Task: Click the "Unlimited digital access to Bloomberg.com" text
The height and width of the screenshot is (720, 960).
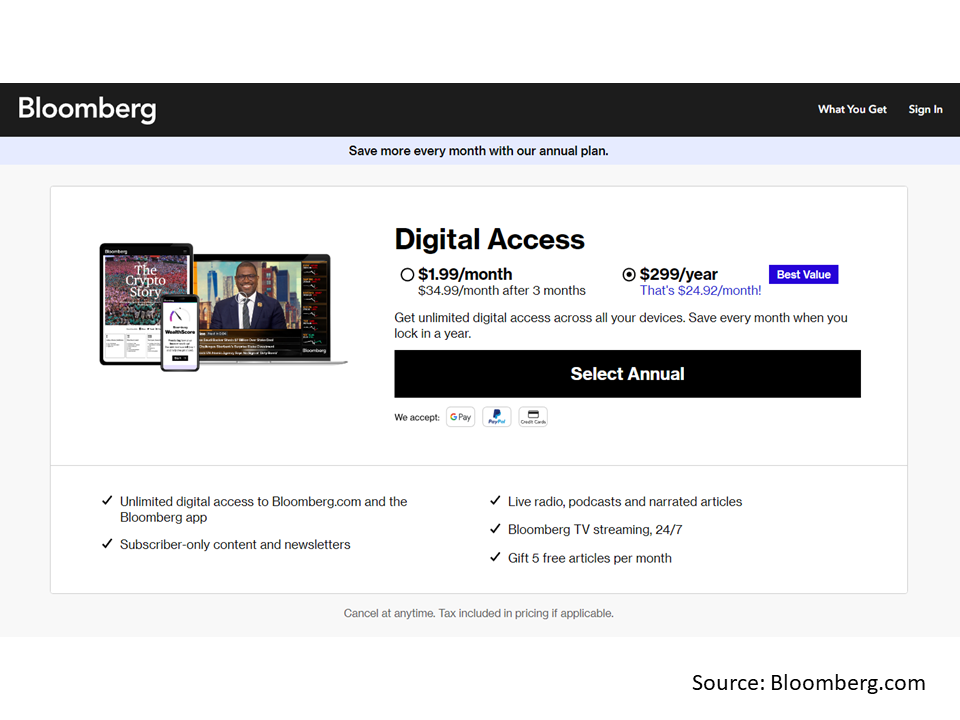Action: [x=263, y=509]
